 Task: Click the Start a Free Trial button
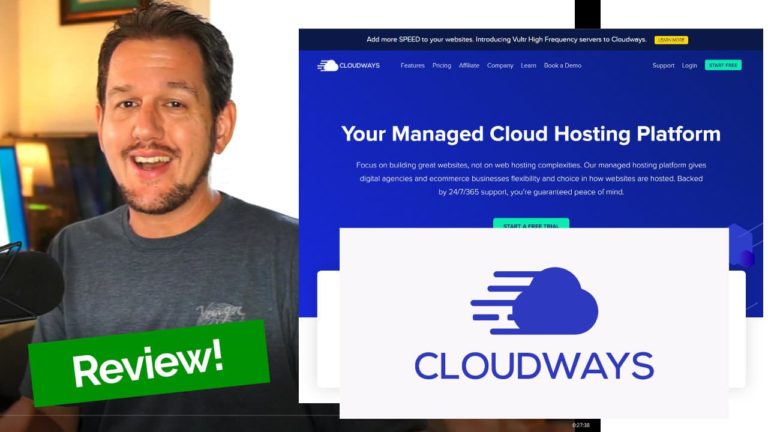tap(531, 223)
